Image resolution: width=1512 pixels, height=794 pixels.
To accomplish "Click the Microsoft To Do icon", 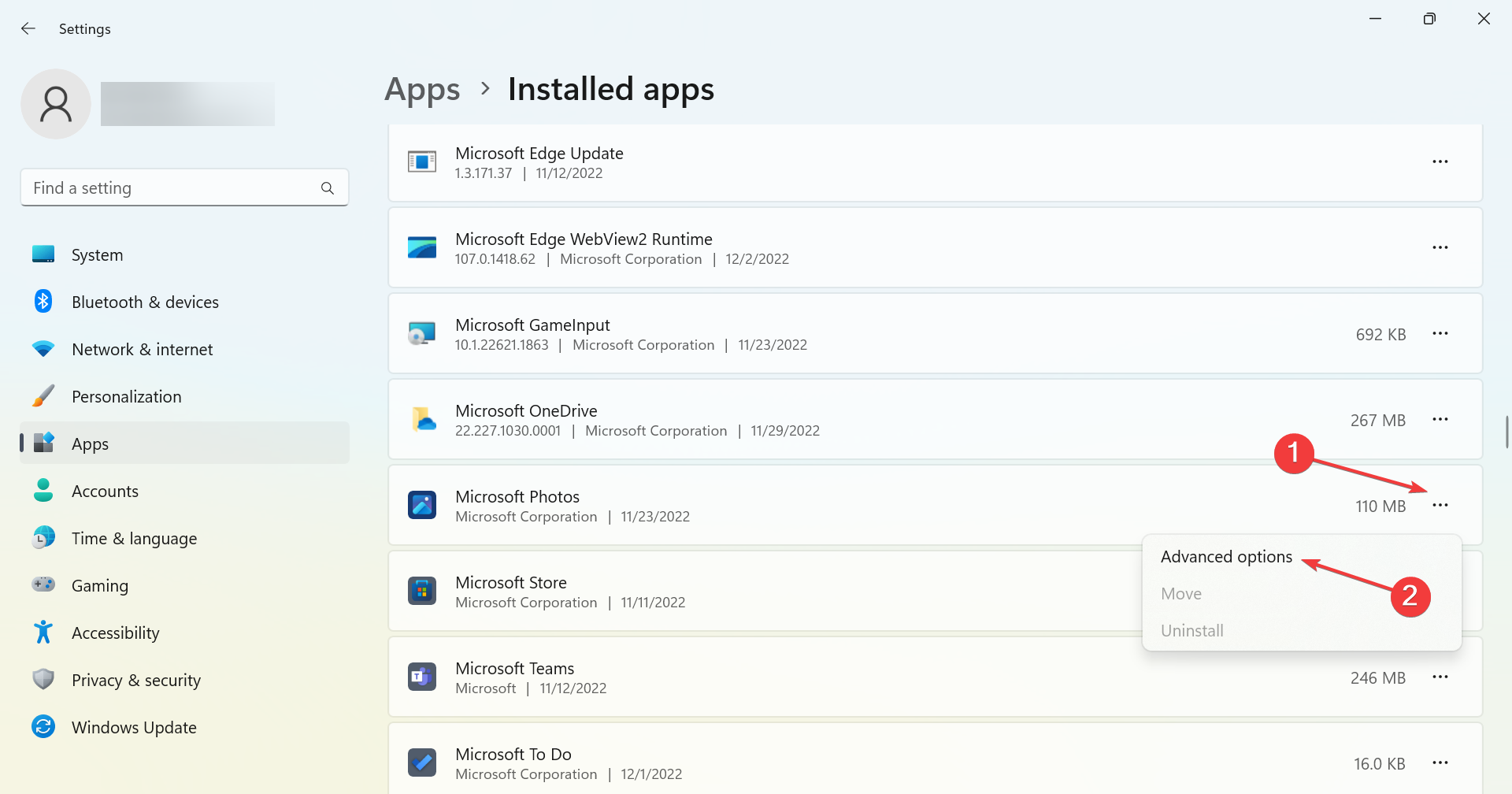I will (x=422, y=762).
